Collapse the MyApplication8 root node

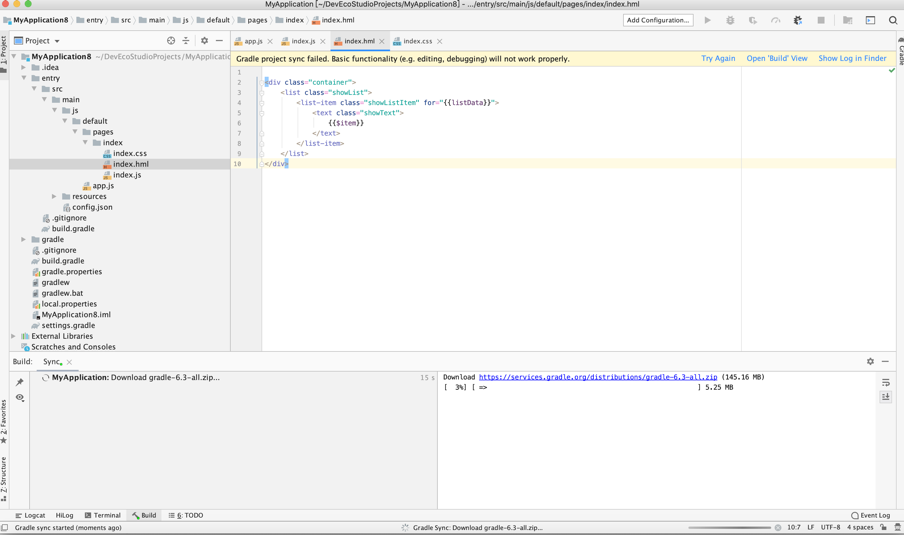pos(14,56)
